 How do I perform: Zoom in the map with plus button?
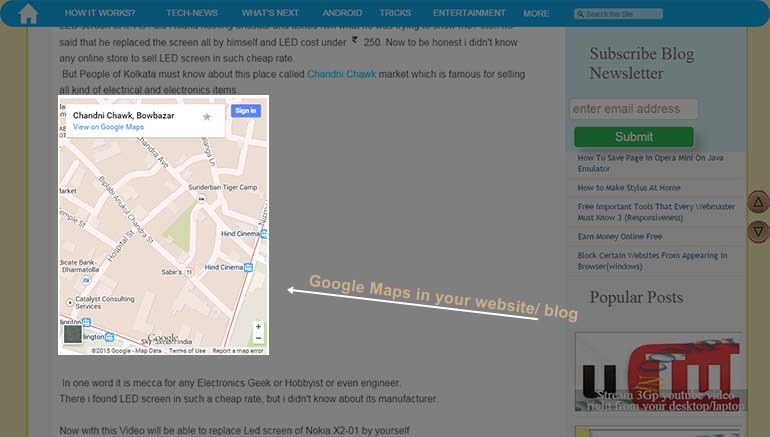(x=258, y=327)
